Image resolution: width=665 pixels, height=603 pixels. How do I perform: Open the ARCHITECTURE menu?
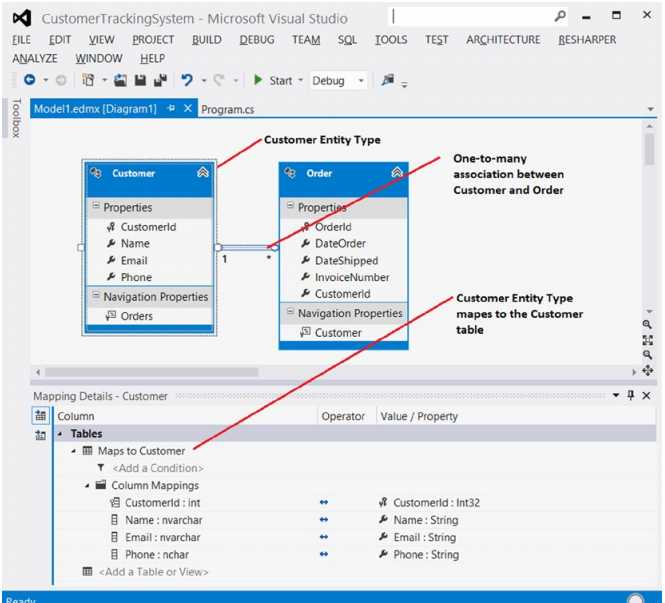503,40
